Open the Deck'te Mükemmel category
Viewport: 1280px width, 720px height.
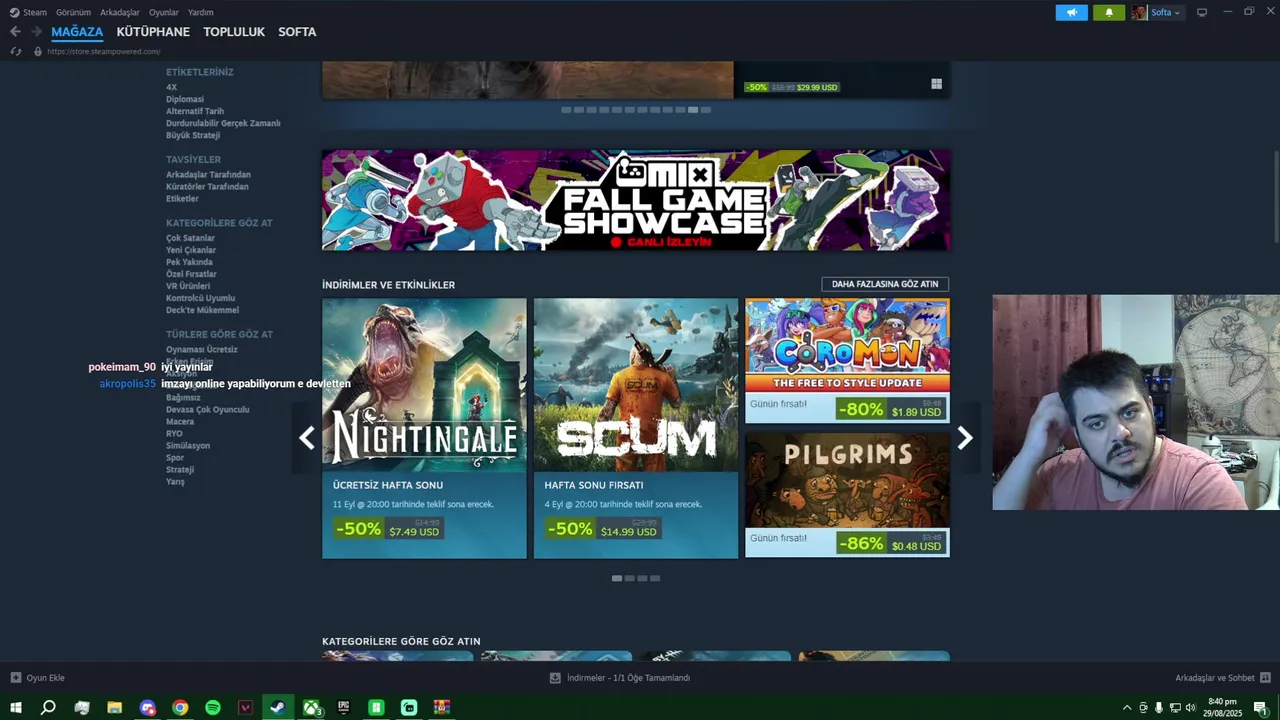click(x=202, y=310)
